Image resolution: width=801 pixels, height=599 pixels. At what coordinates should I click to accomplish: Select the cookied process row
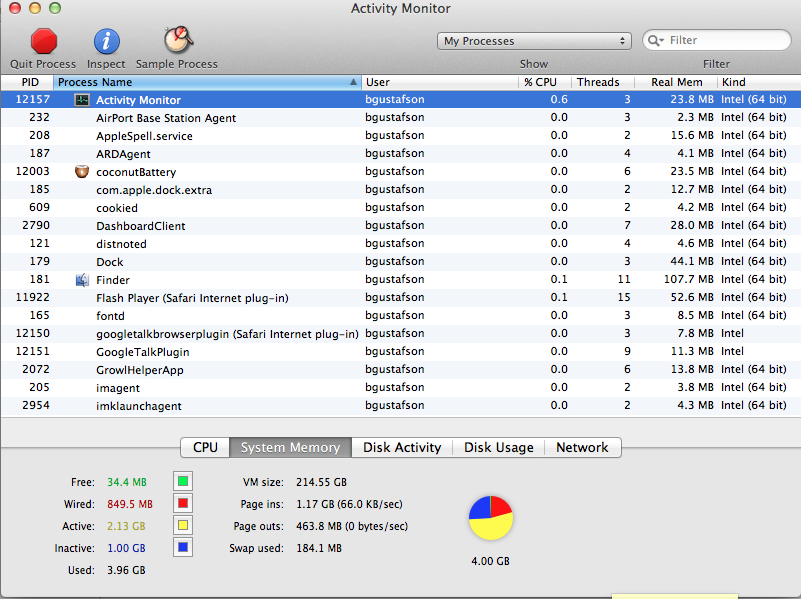[400, 207]
